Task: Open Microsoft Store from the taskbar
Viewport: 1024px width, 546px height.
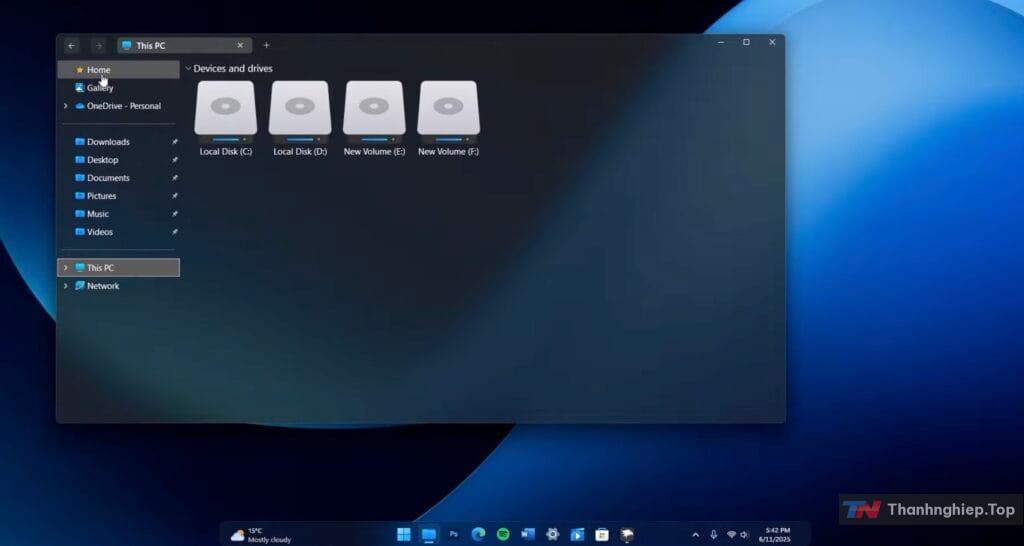Action: [602, 535]
